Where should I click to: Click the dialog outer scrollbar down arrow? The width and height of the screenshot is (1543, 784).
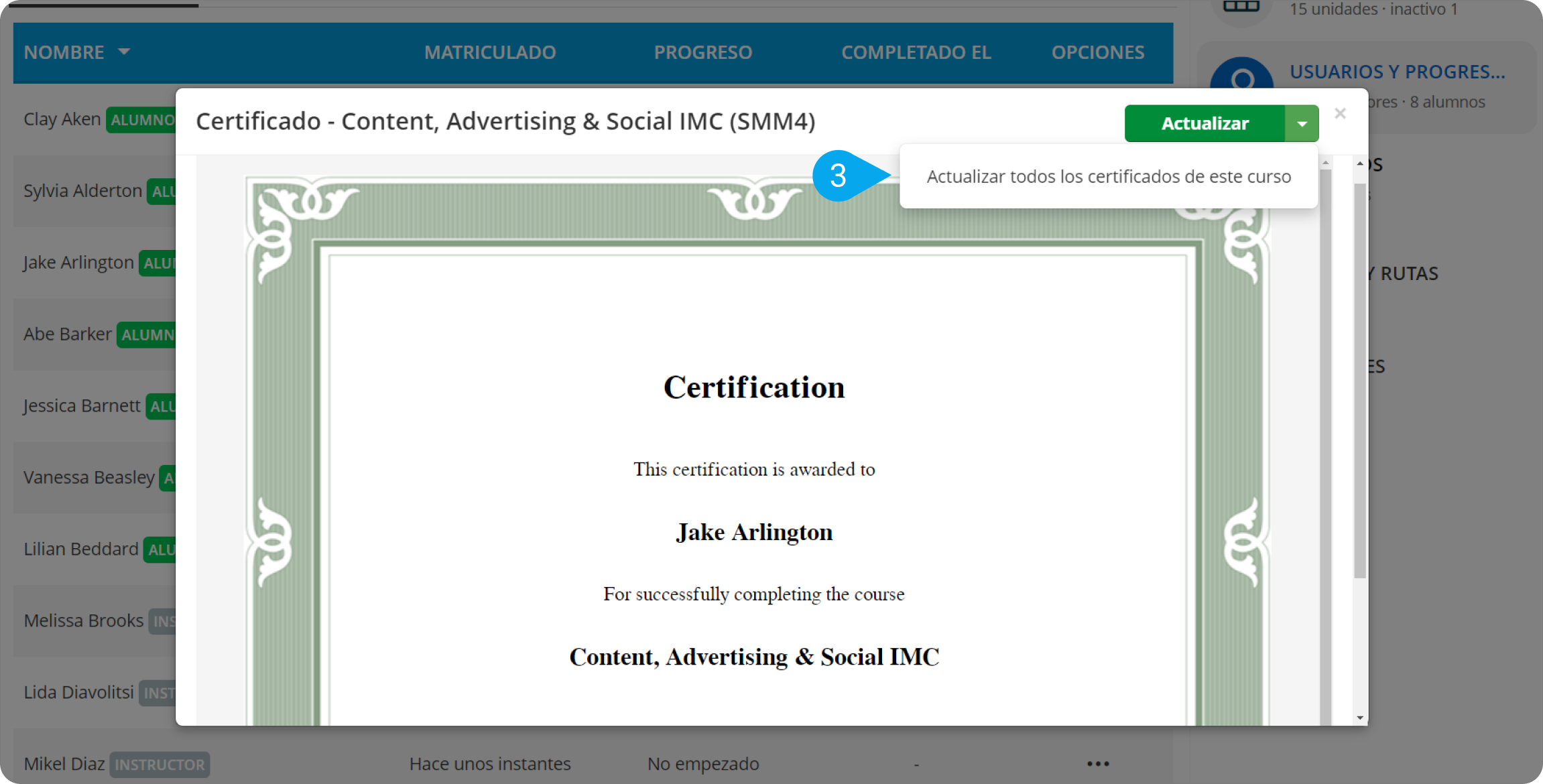(x=1360, y=718)
